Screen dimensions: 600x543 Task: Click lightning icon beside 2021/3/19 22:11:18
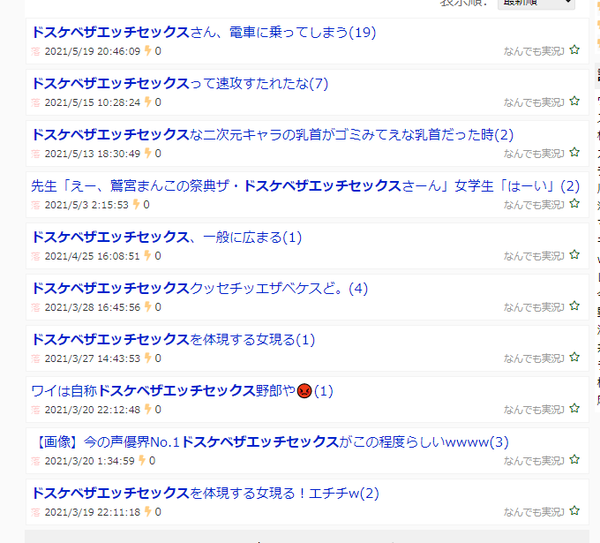click(148, 512)
